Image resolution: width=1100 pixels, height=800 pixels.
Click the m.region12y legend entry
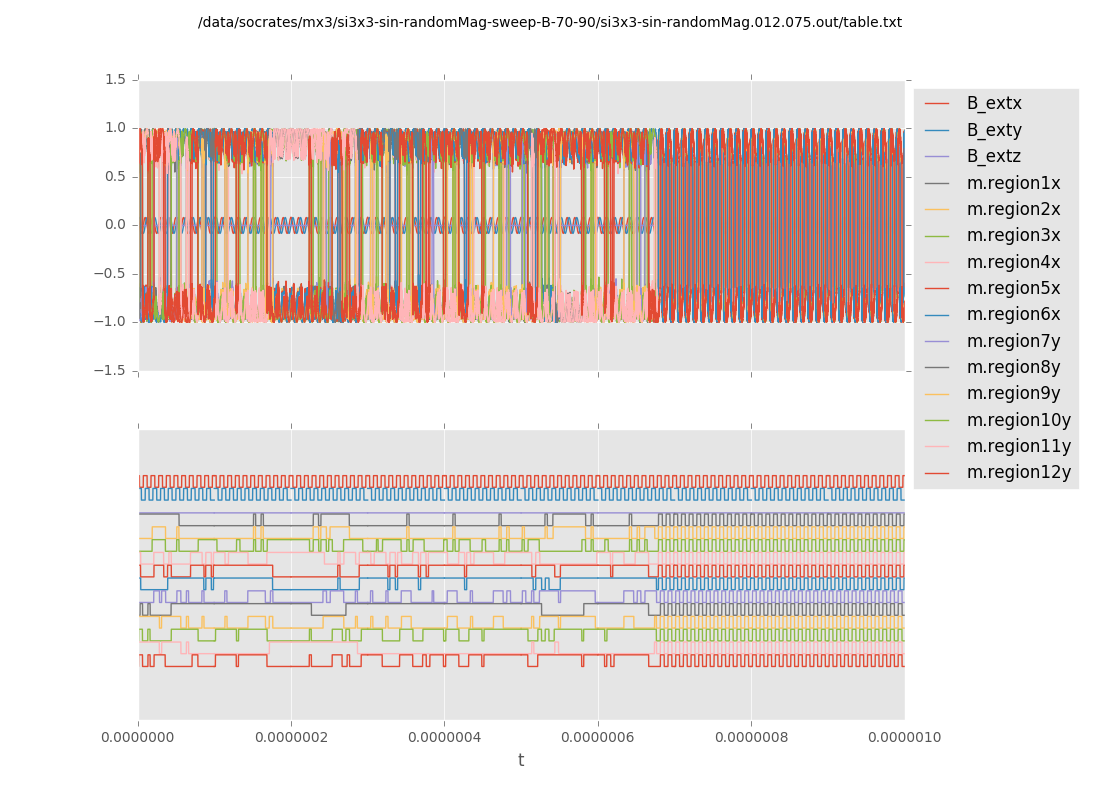pos(1018,472)
